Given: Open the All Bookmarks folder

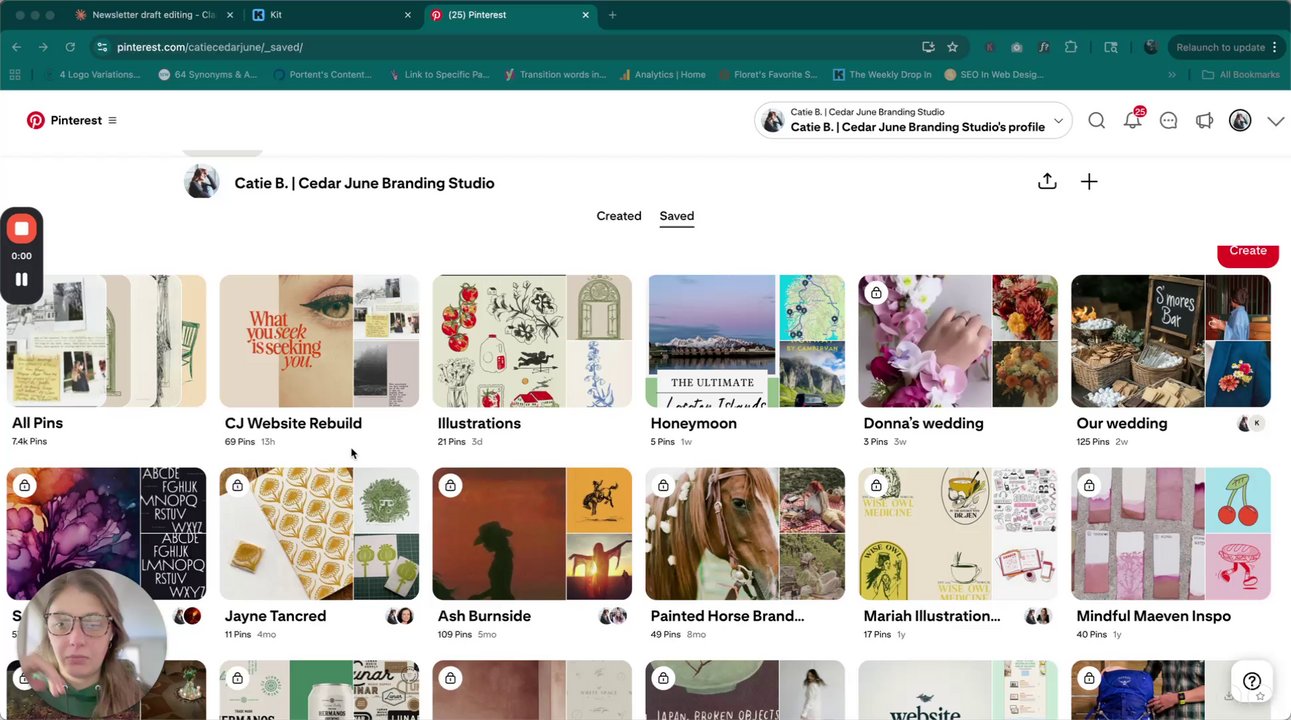Looking at the screenshot, I should click(x=1241, y=74).
